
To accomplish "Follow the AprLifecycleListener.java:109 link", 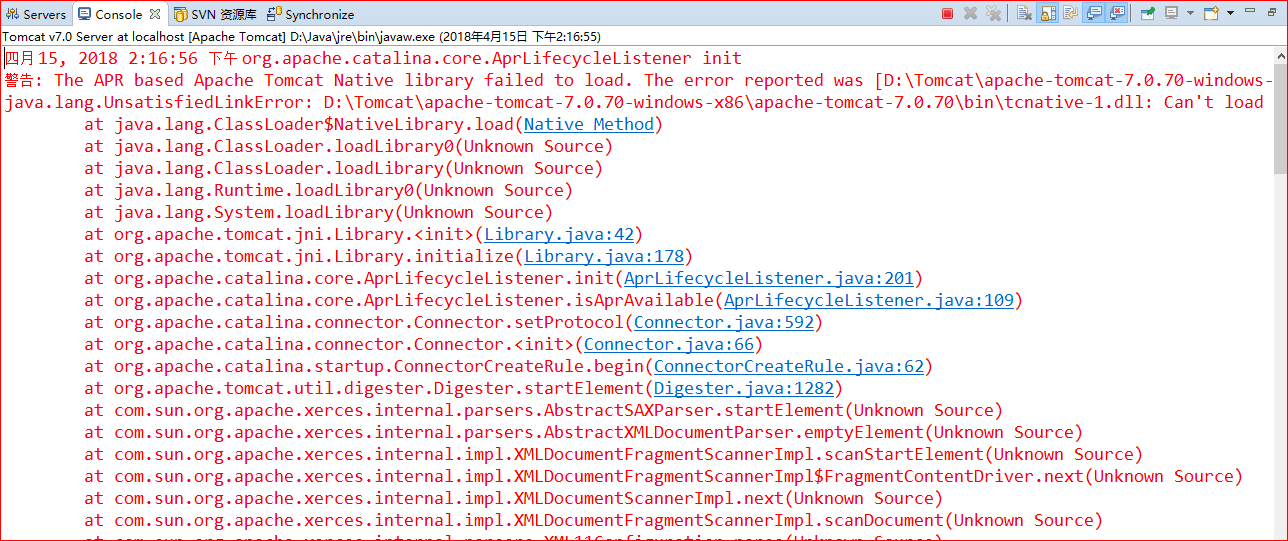I will (x=869, y=301).
